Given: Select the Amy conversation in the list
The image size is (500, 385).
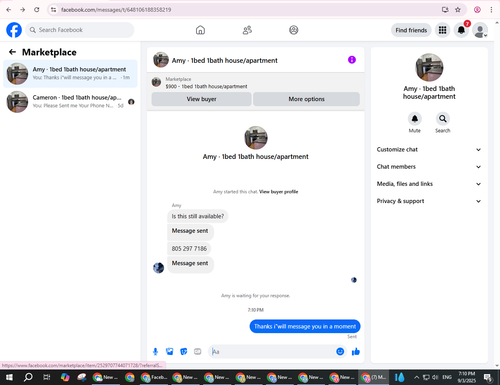Looking at the screenshot, I should click(70, 74).
